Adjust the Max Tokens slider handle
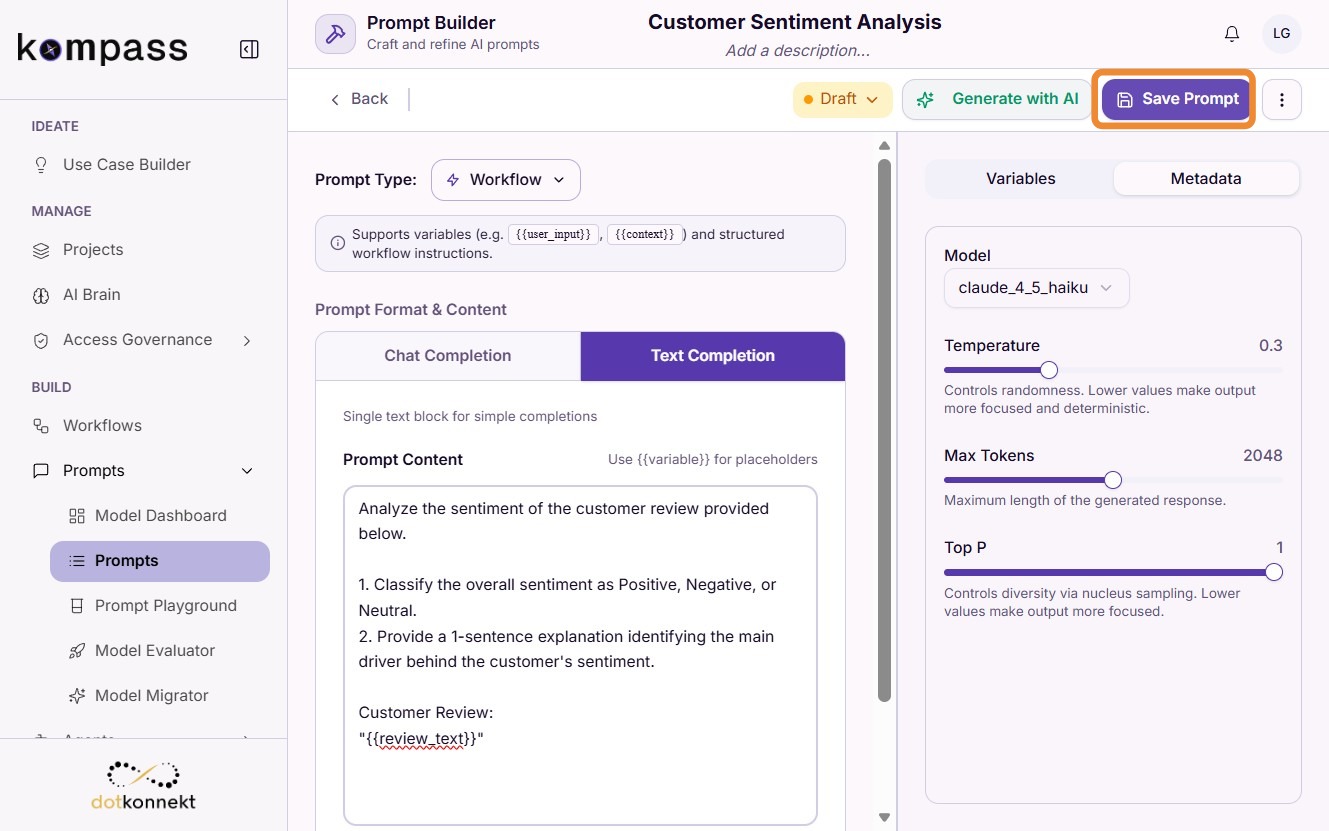 [x=1113, y=480]
